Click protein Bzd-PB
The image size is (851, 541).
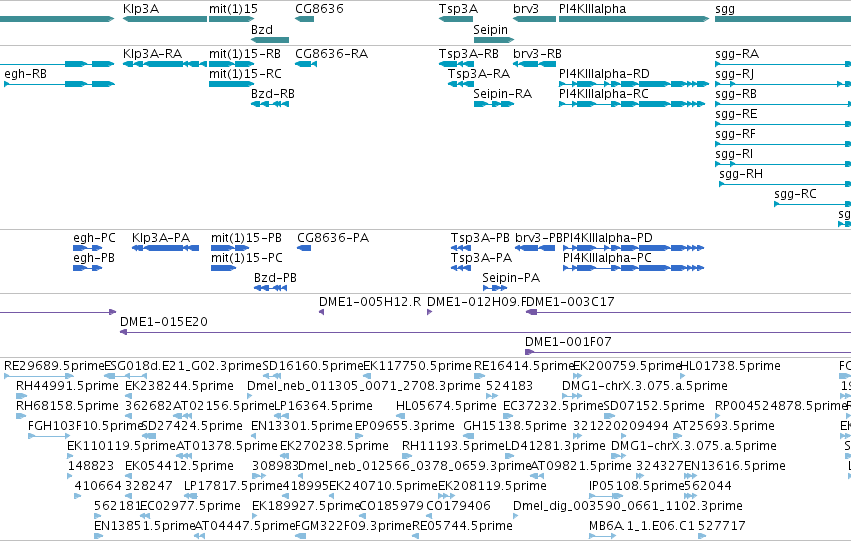click(270, 288)
